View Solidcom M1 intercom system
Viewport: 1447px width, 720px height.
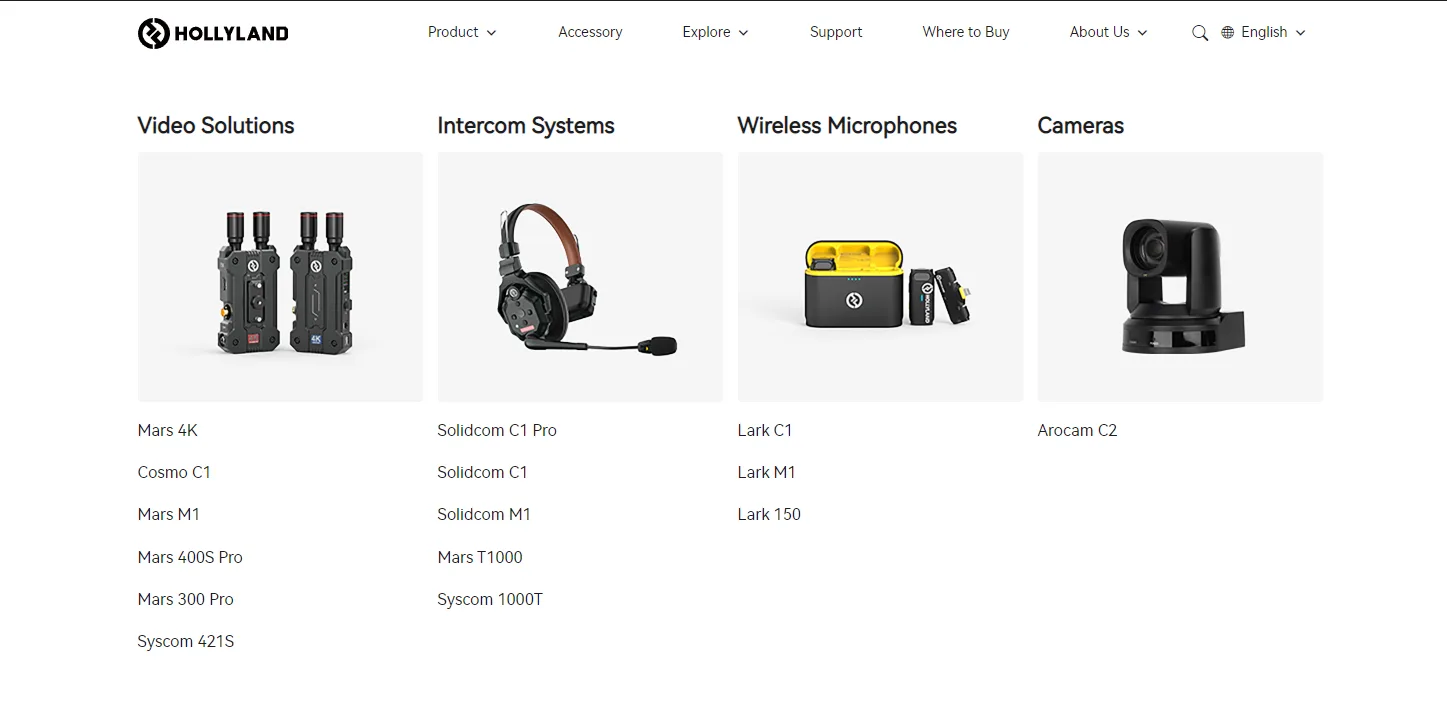(x=484, y=514)
